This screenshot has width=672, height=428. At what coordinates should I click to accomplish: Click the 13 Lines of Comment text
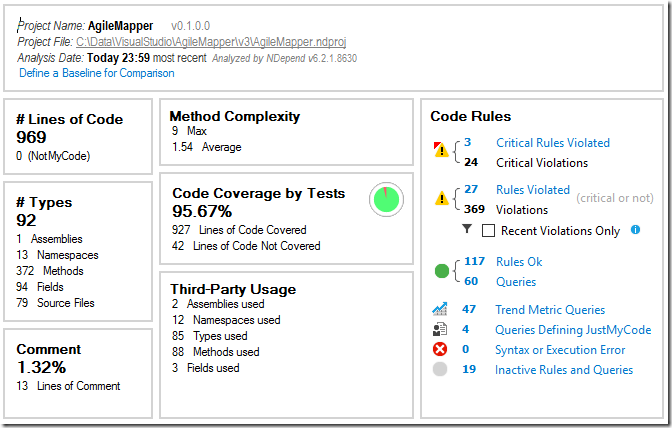(x=68, y=386)
